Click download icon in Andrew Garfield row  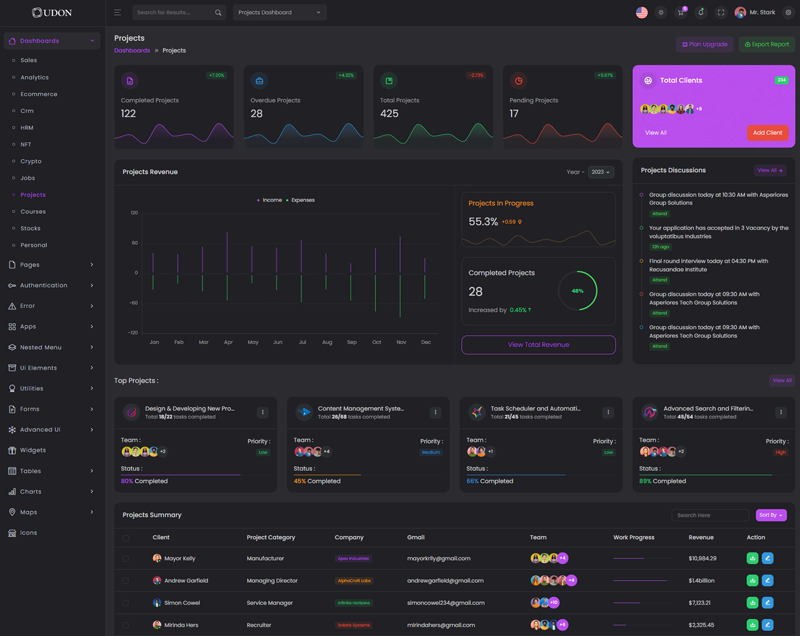coord(752,580)
